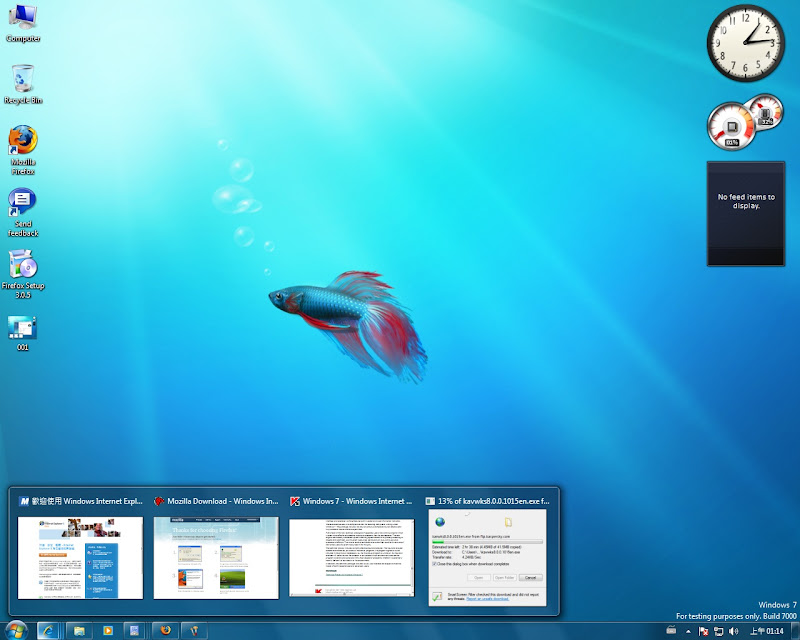800x640 pixels.
Task: Launch Windows Media Player from taskbar
Action: (x=106, y=630)
